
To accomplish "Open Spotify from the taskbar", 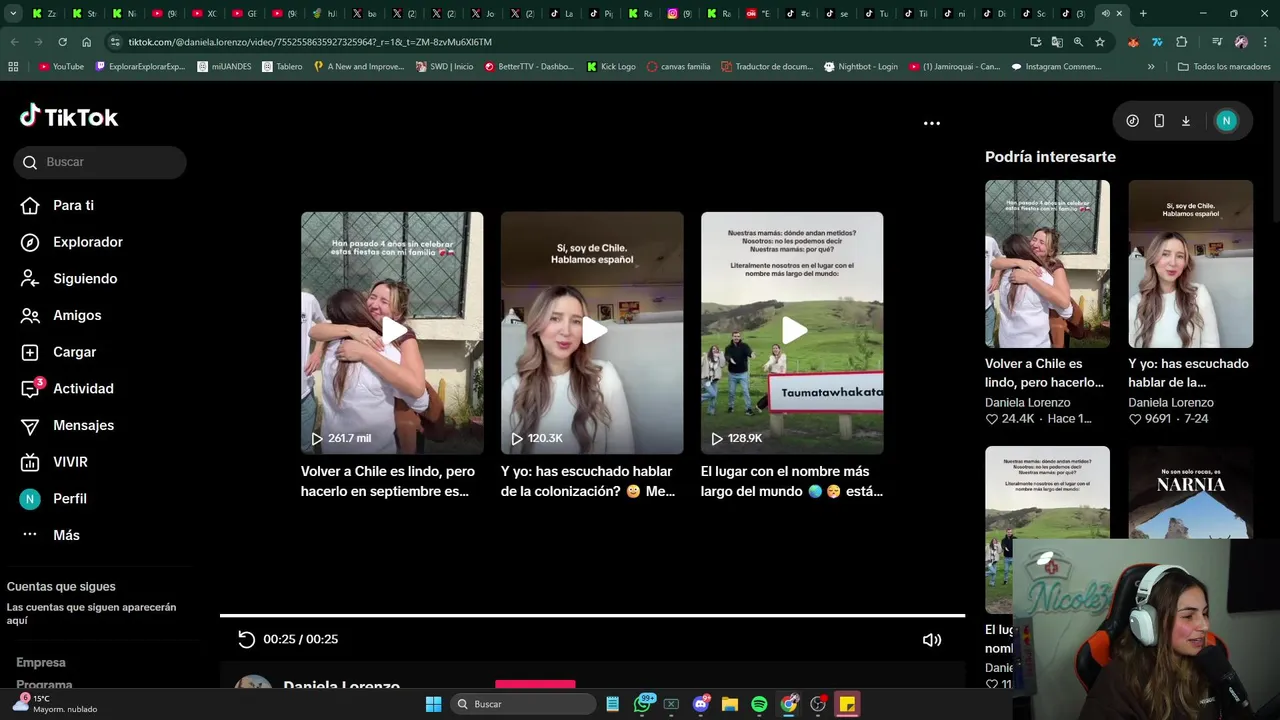I will click(759, 704).
